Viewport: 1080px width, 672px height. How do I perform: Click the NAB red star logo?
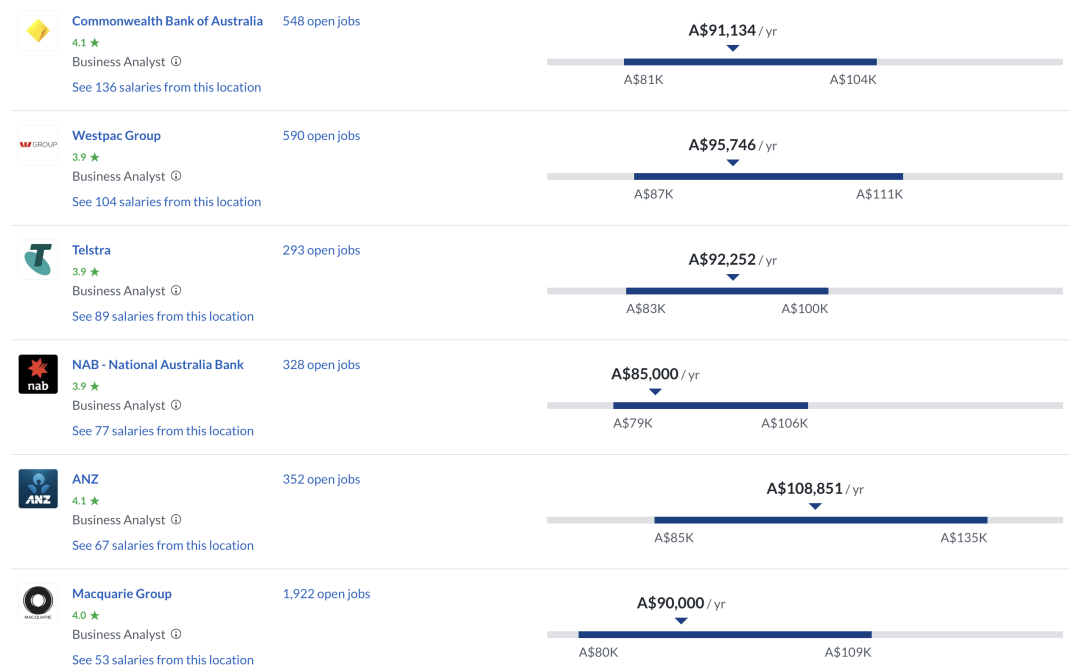pos(38,375)
